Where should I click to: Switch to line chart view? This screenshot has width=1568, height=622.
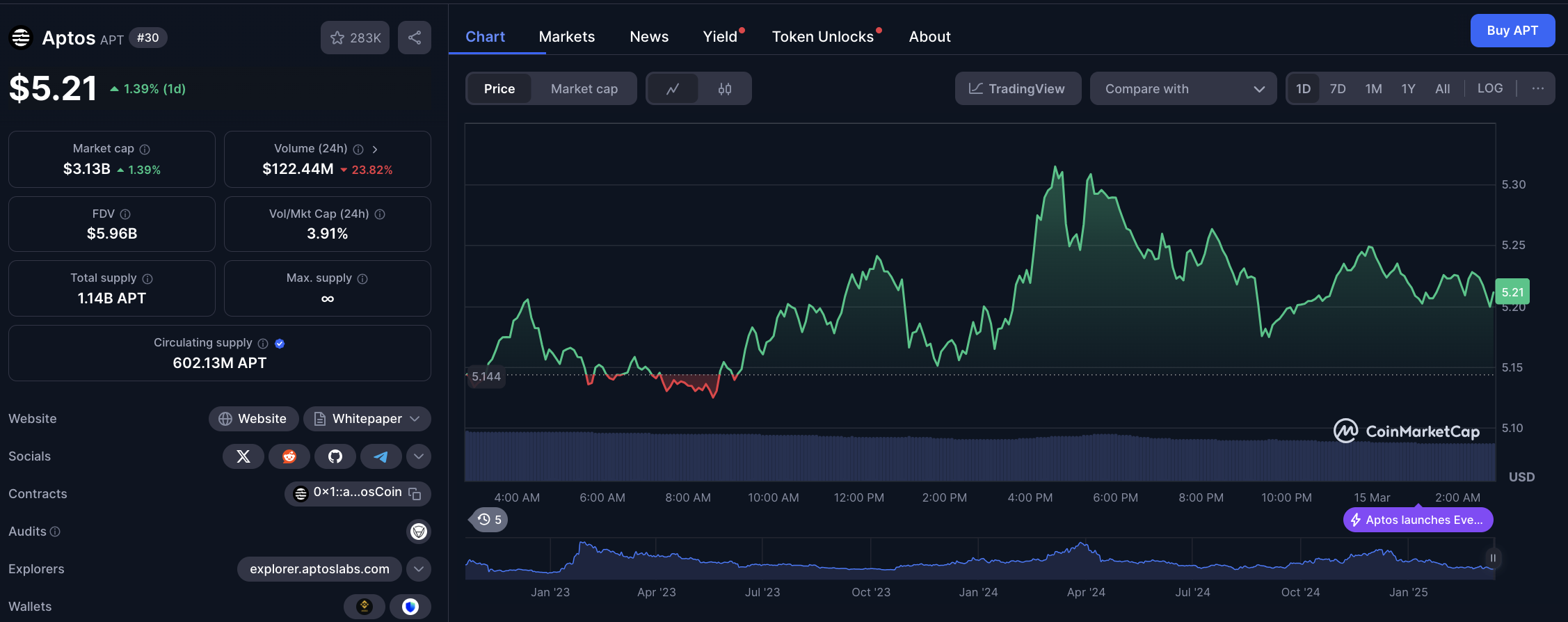point(673,89)
